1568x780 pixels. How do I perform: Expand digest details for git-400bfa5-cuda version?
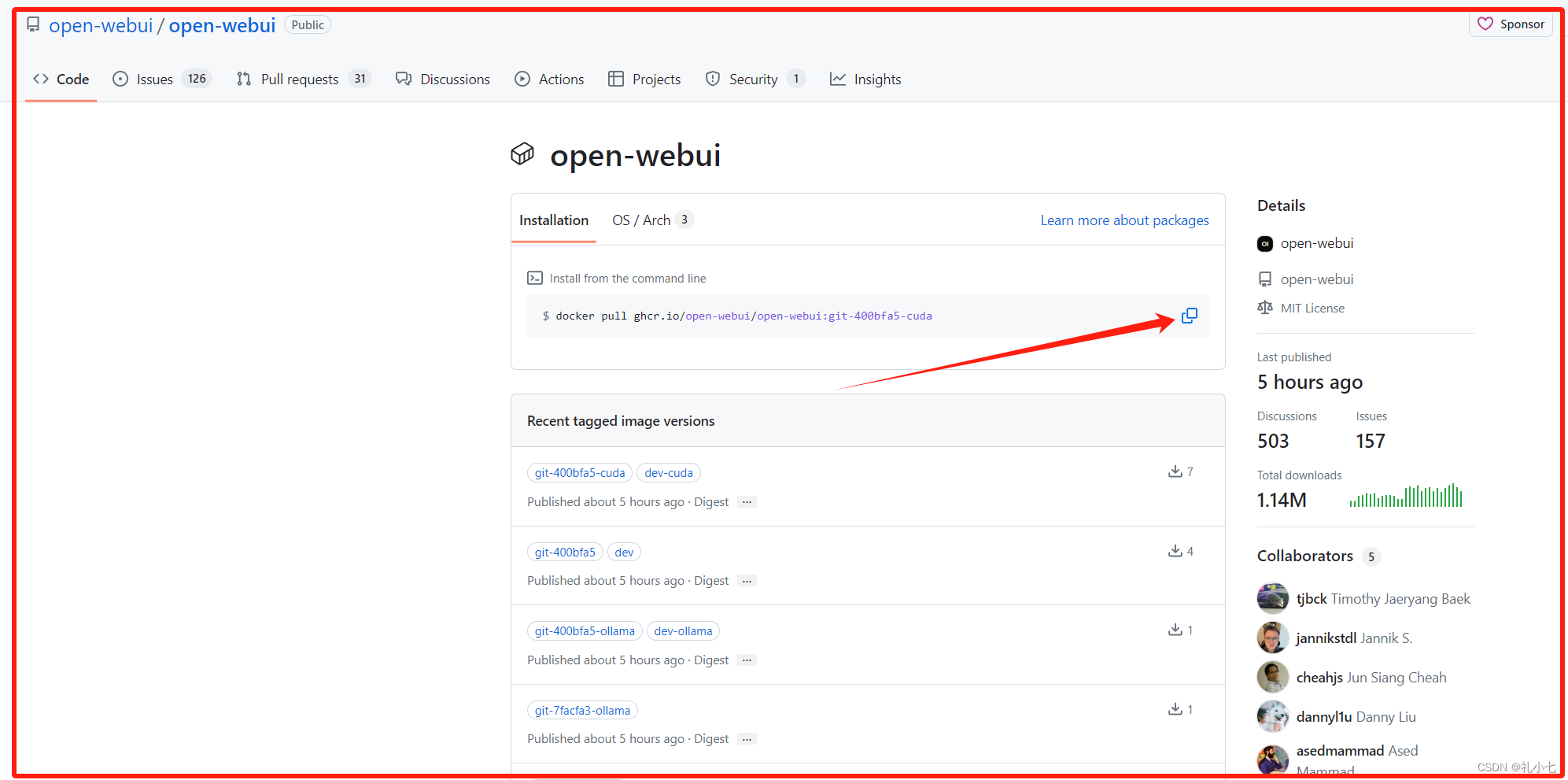[747, 502]
